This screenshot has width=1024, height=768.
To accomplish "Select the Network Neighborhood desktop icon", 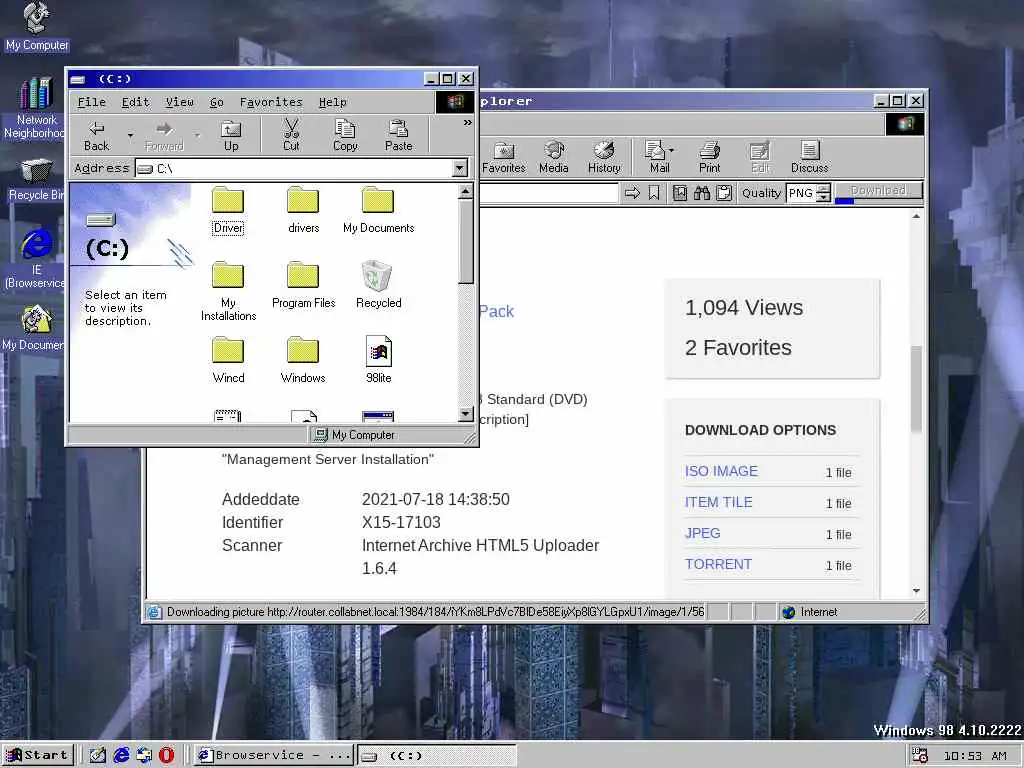I will click(35, 108).
